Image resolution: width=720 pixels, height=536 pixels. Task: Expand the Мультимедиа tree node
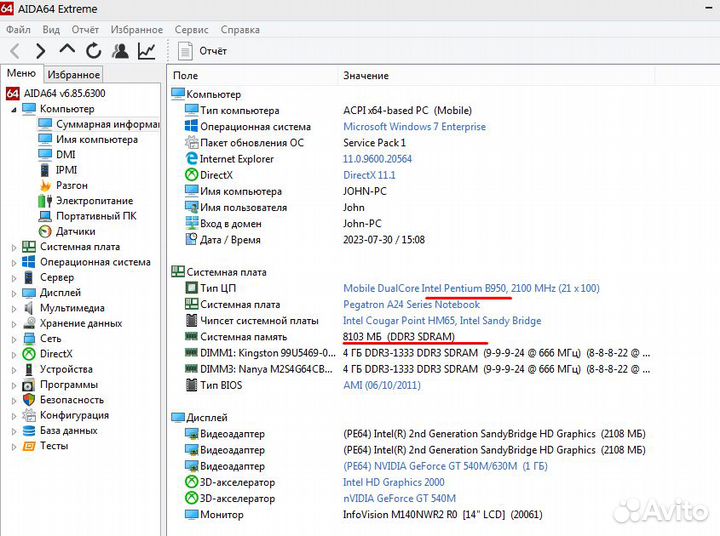click(x=14, y=309)
